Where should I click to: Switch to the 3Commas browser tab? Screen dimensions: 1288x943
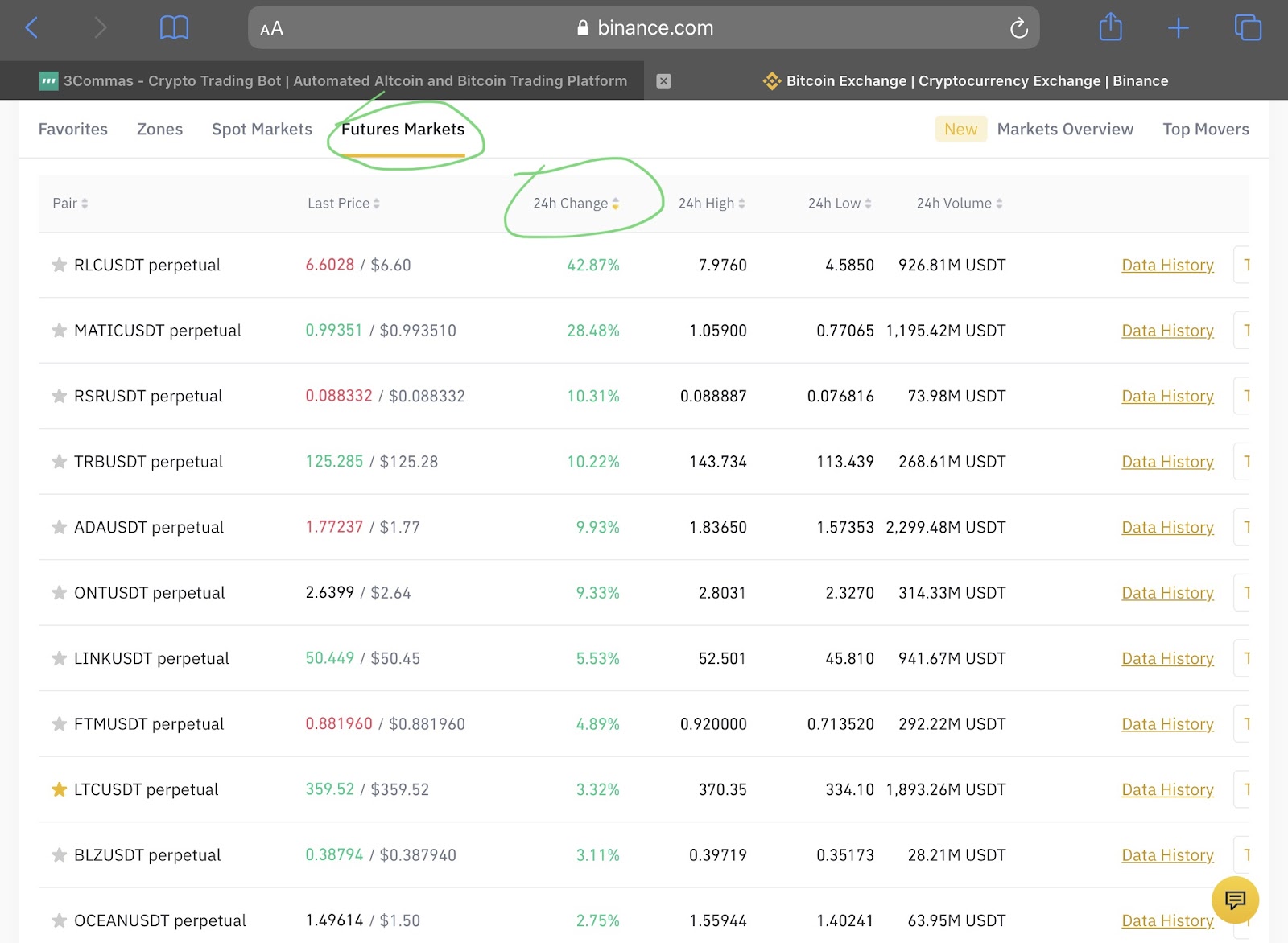click(x=322, y=80)
